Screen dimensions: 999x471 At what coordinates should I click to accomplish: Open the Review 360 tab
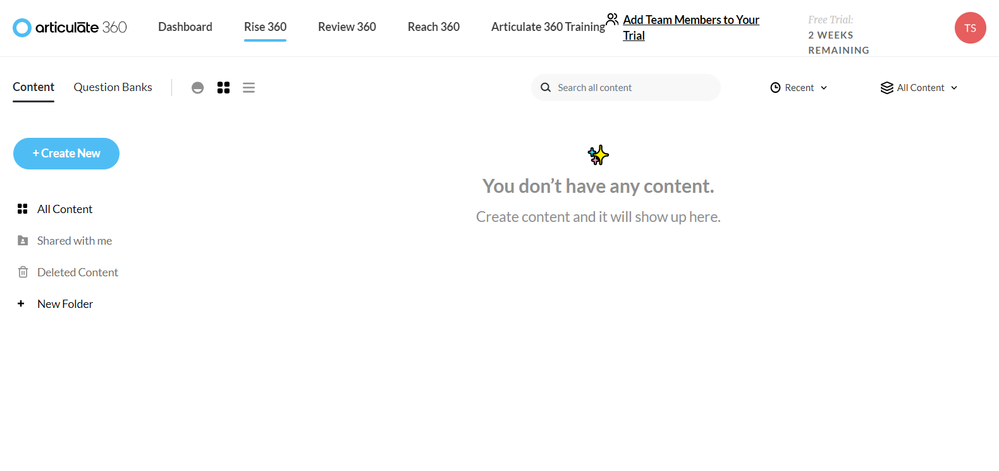click(x=347, y=27)
